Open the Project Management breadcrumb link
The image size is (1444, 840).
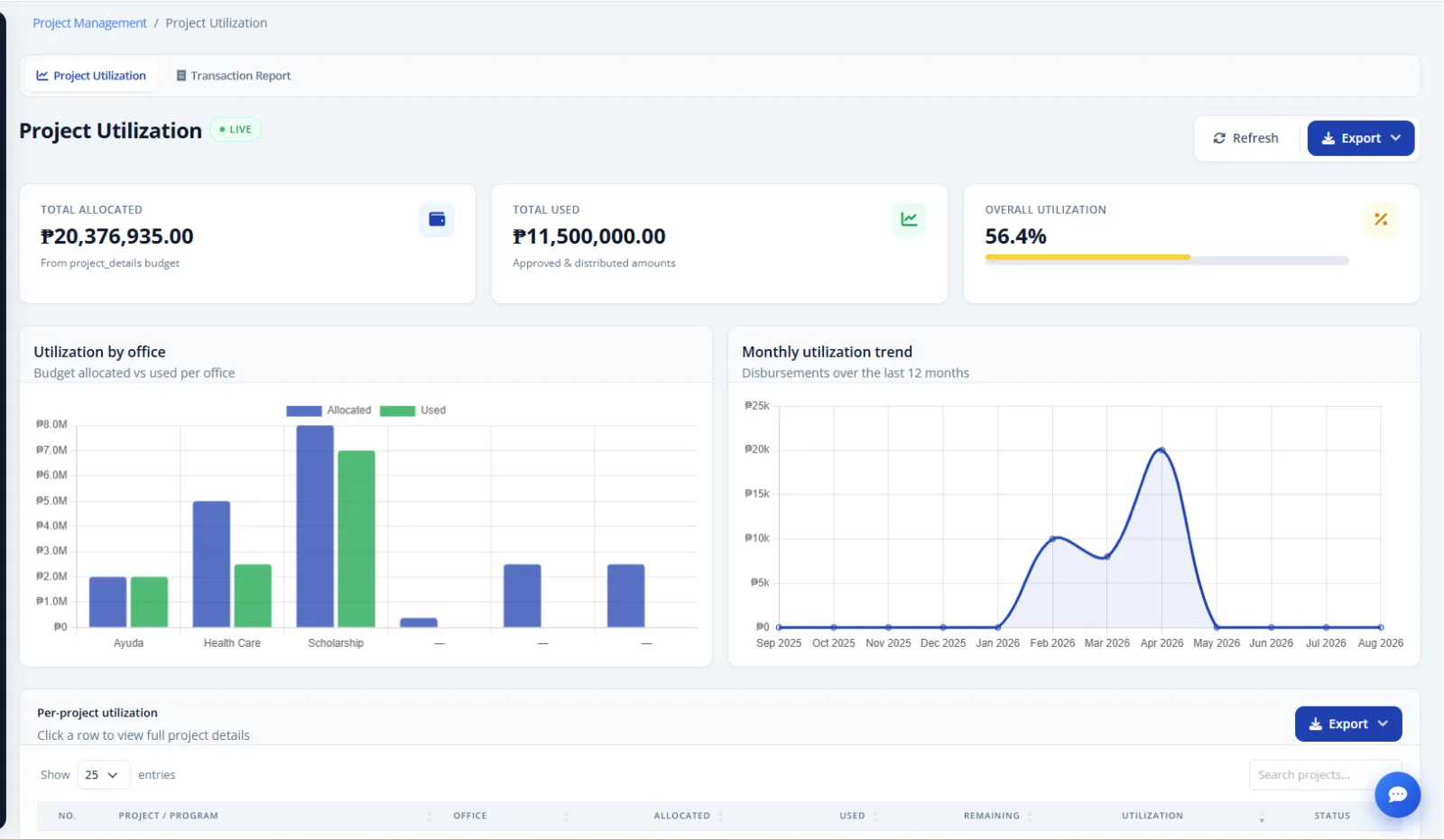89,23
